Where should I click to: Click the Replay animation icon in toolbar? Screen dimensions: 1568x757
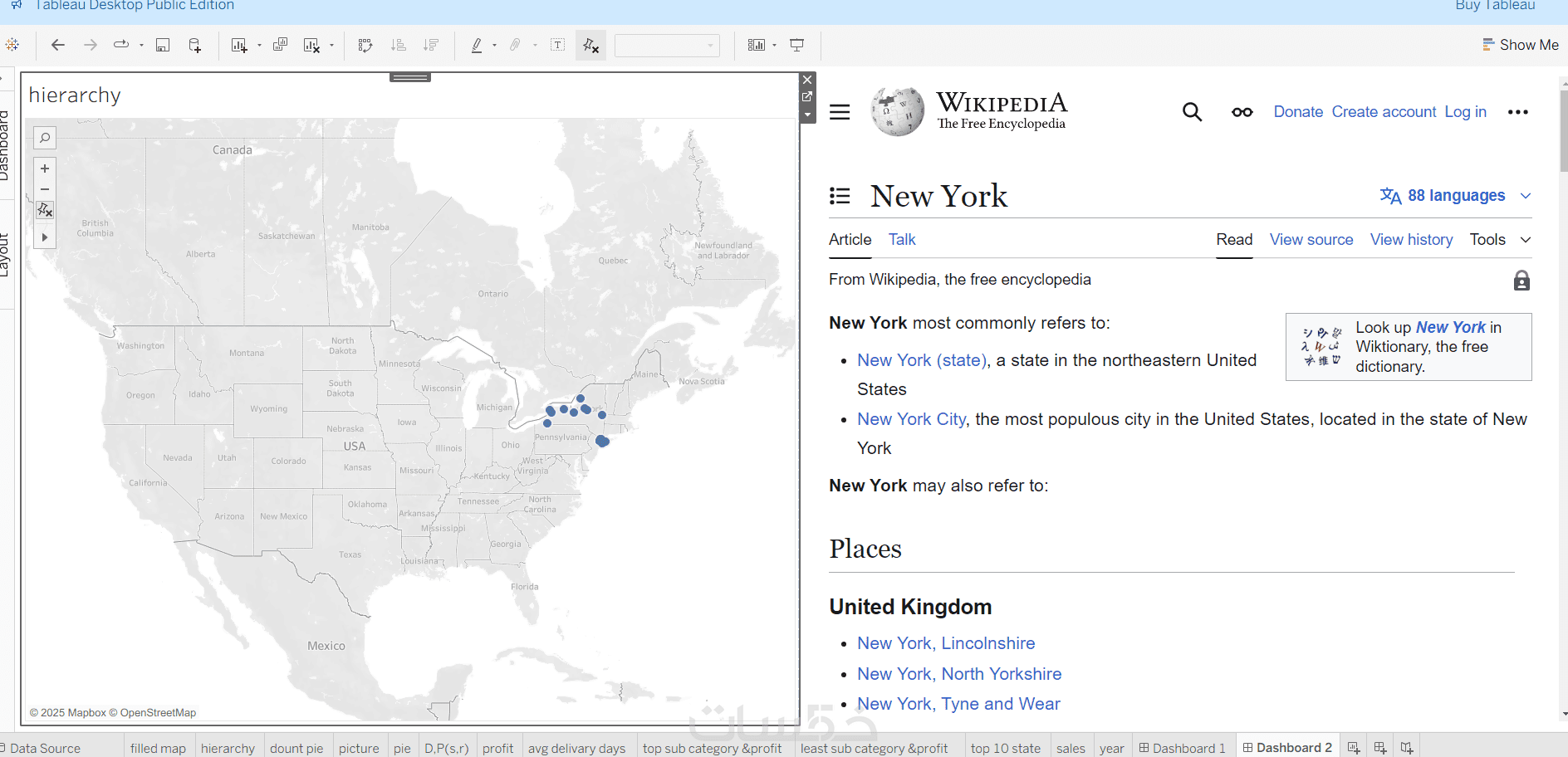[x=121, y=45]
